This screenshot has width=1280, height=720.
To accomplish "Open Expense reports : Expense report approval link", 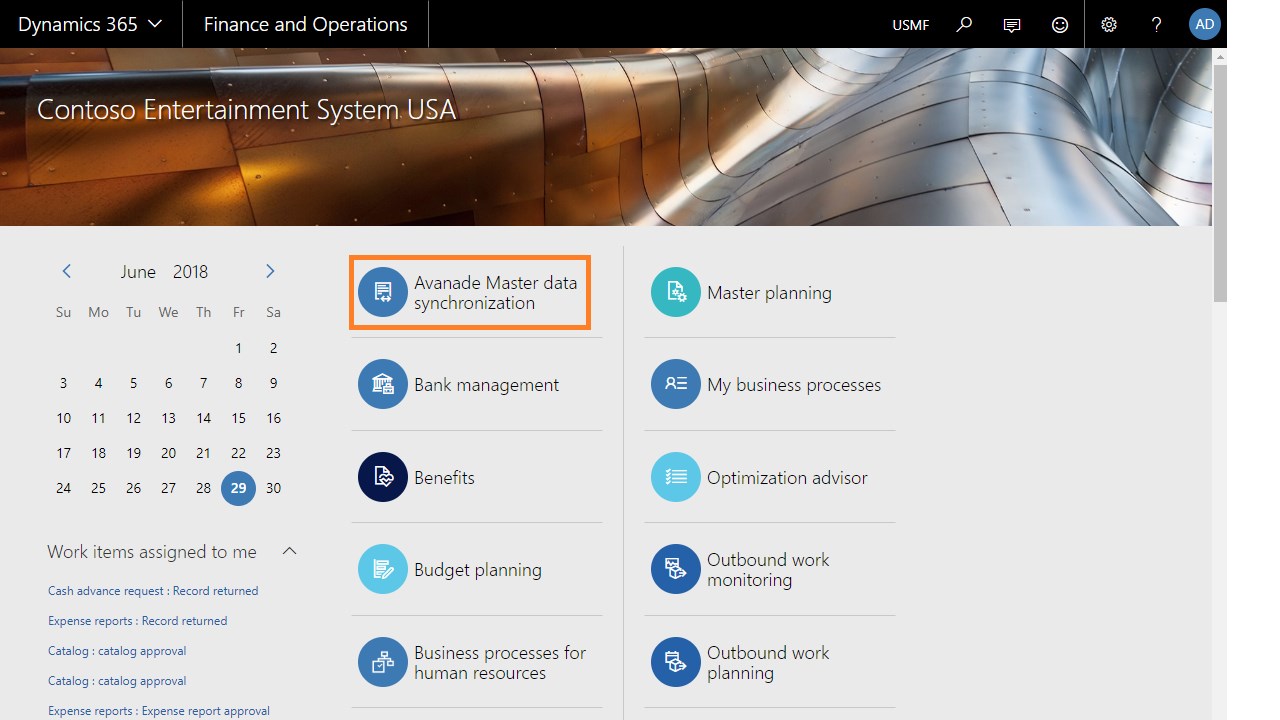I will click(159, 711).
